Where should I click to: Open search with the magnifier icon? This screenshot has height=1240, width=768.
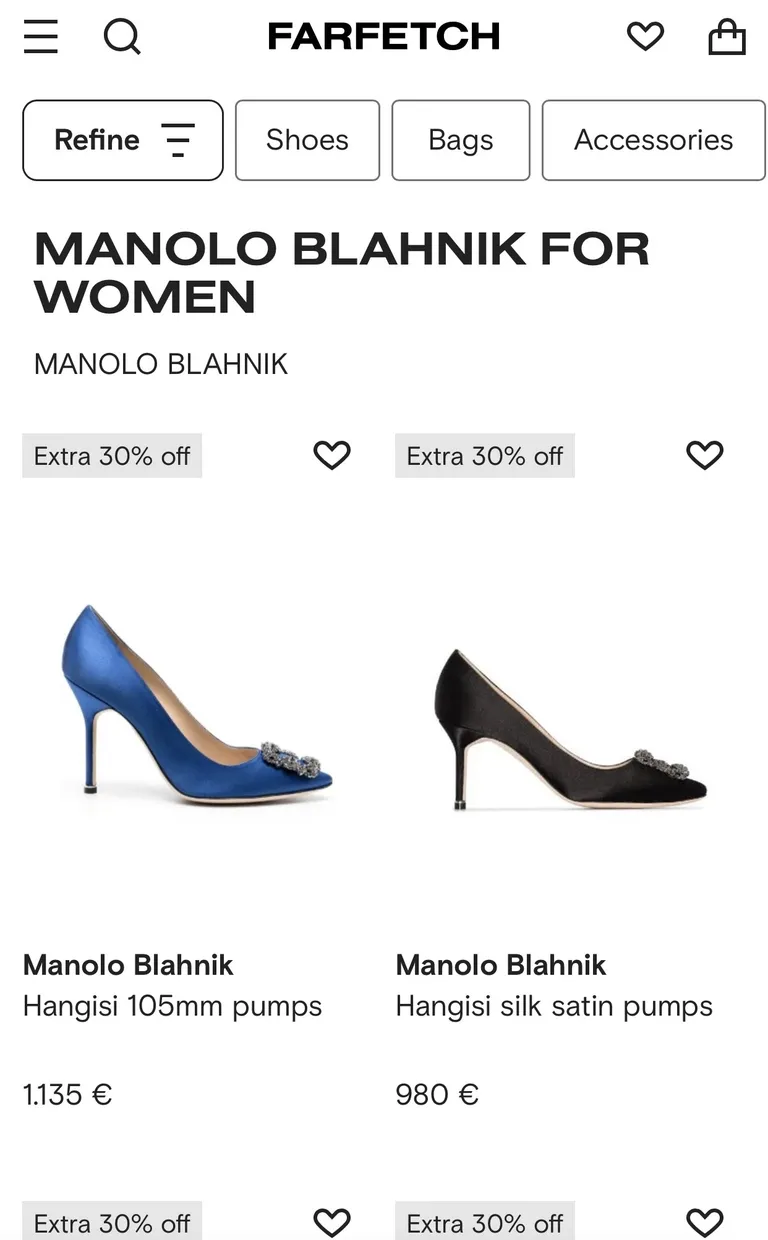tap(122, 37)
